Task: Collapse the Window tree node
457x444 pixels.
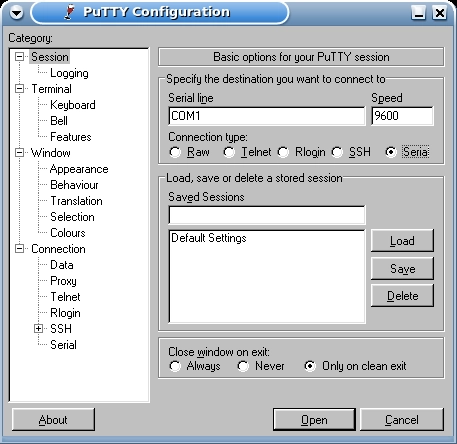Action: click(x=19, y=153)
